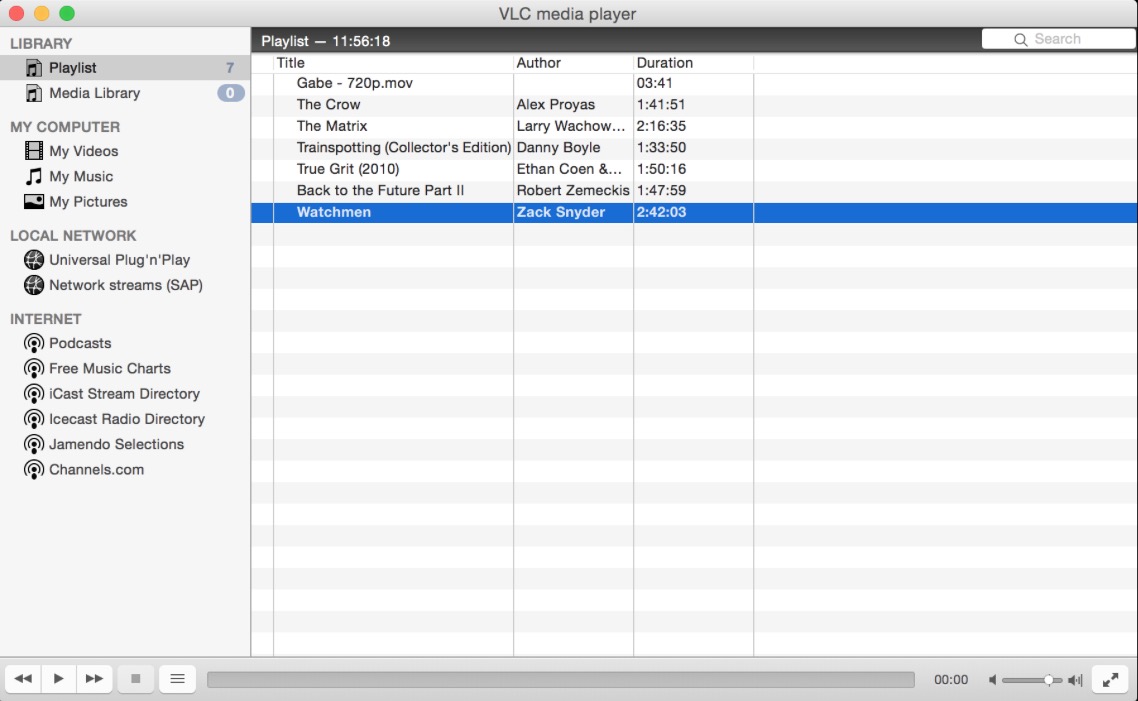Open My Videos in the sidebar
The height and width of the screenshot is (701, 1138).
(x=125, y=151)
